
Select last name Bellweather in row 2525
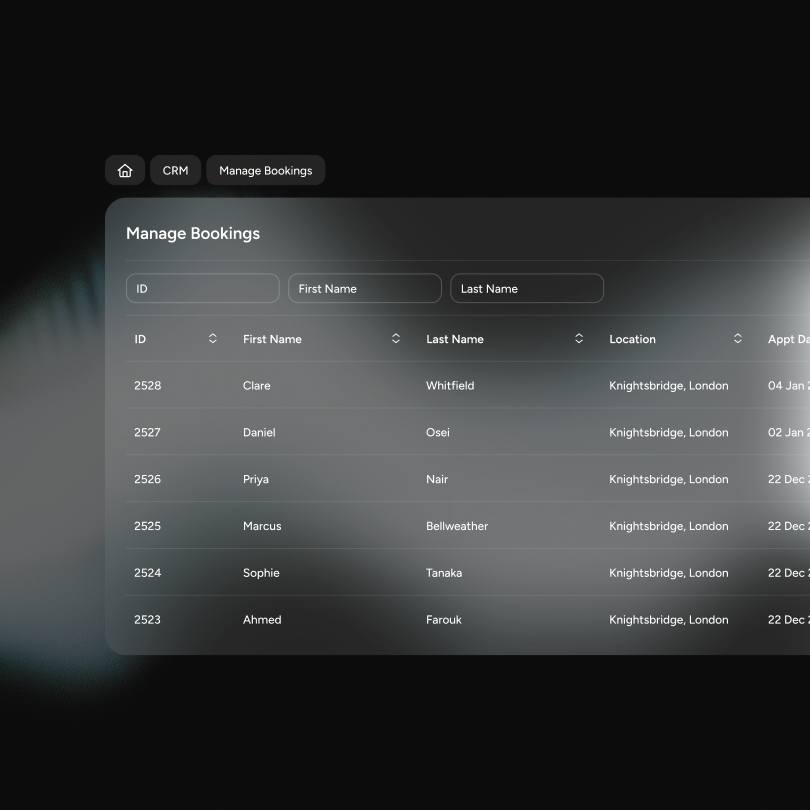pyautogui.click(x=457, y=526)
